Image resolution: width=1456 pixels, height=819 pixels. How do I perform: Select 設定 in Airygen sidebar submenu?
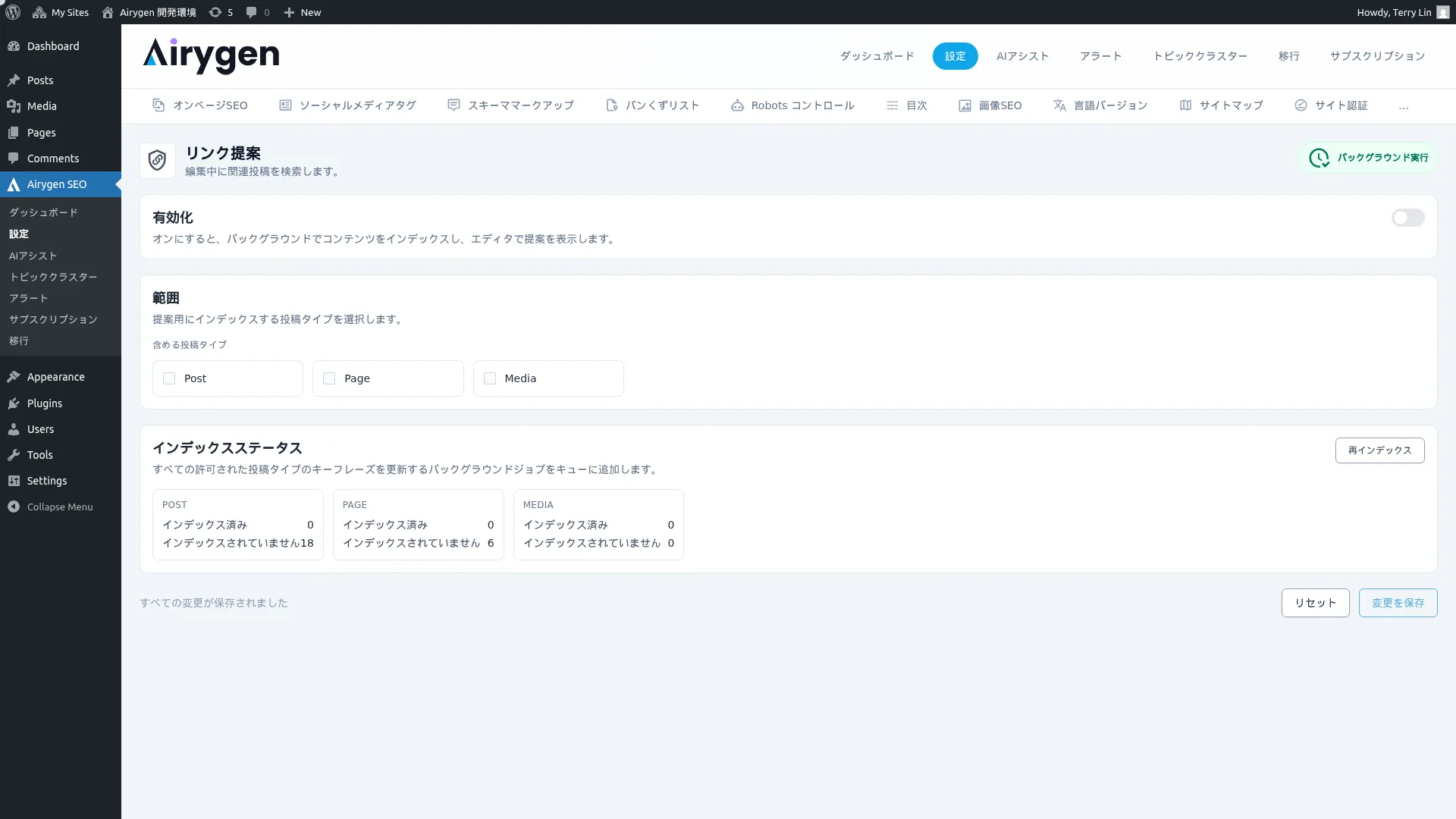coord(19,234)
